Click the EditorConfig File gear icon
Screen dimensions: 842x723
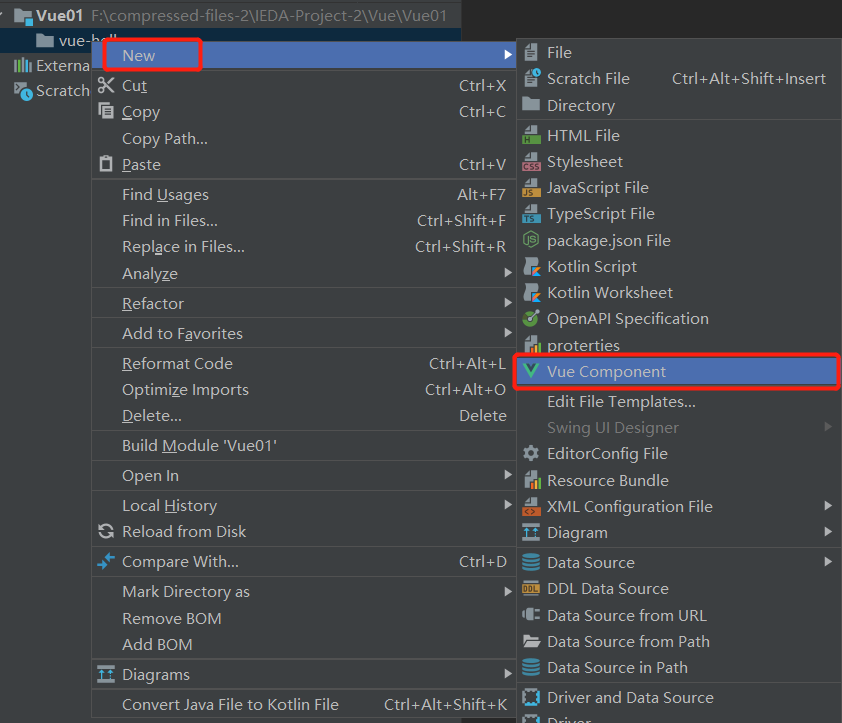(x=531, y=453)
